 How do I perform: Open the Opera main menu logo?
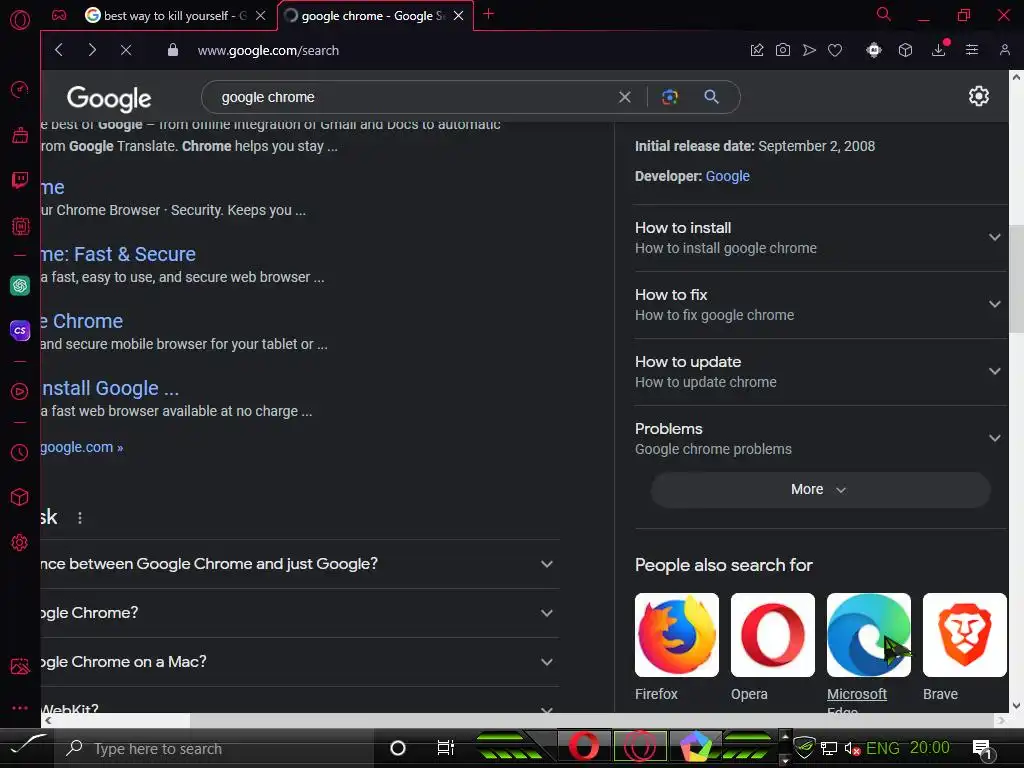click(x=20, y=20)
